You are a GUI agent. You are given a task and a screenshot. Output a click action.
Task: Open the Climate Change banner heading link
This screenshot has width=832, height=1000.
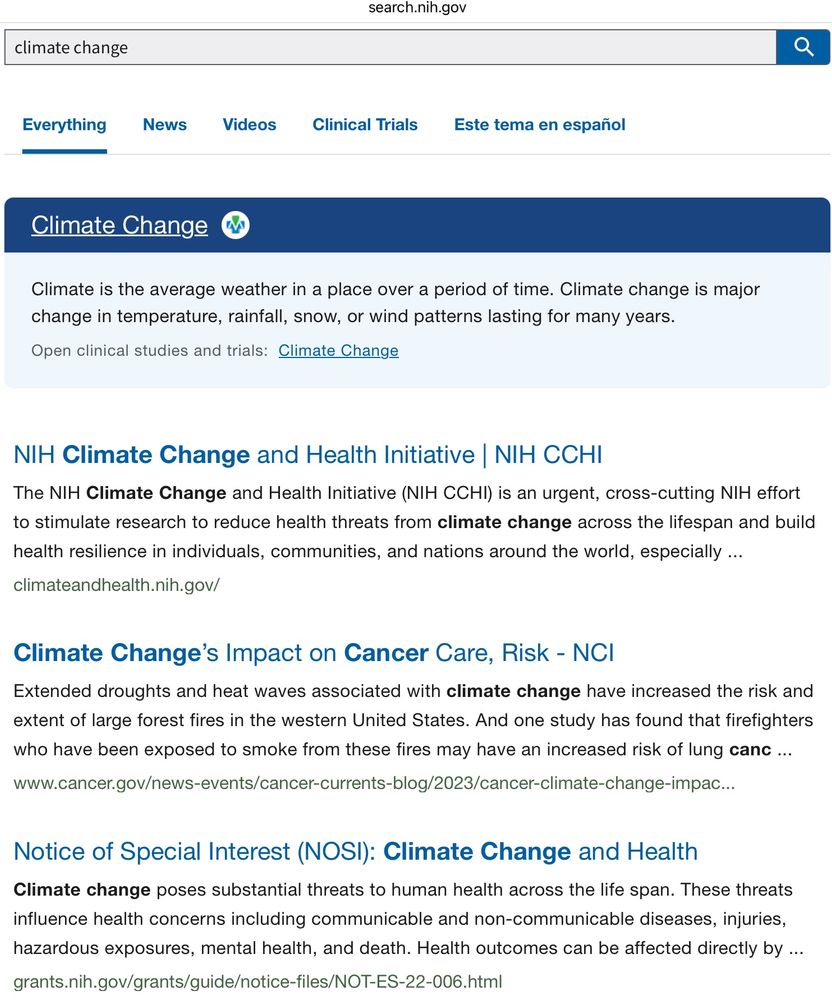[x=119, y=225]
